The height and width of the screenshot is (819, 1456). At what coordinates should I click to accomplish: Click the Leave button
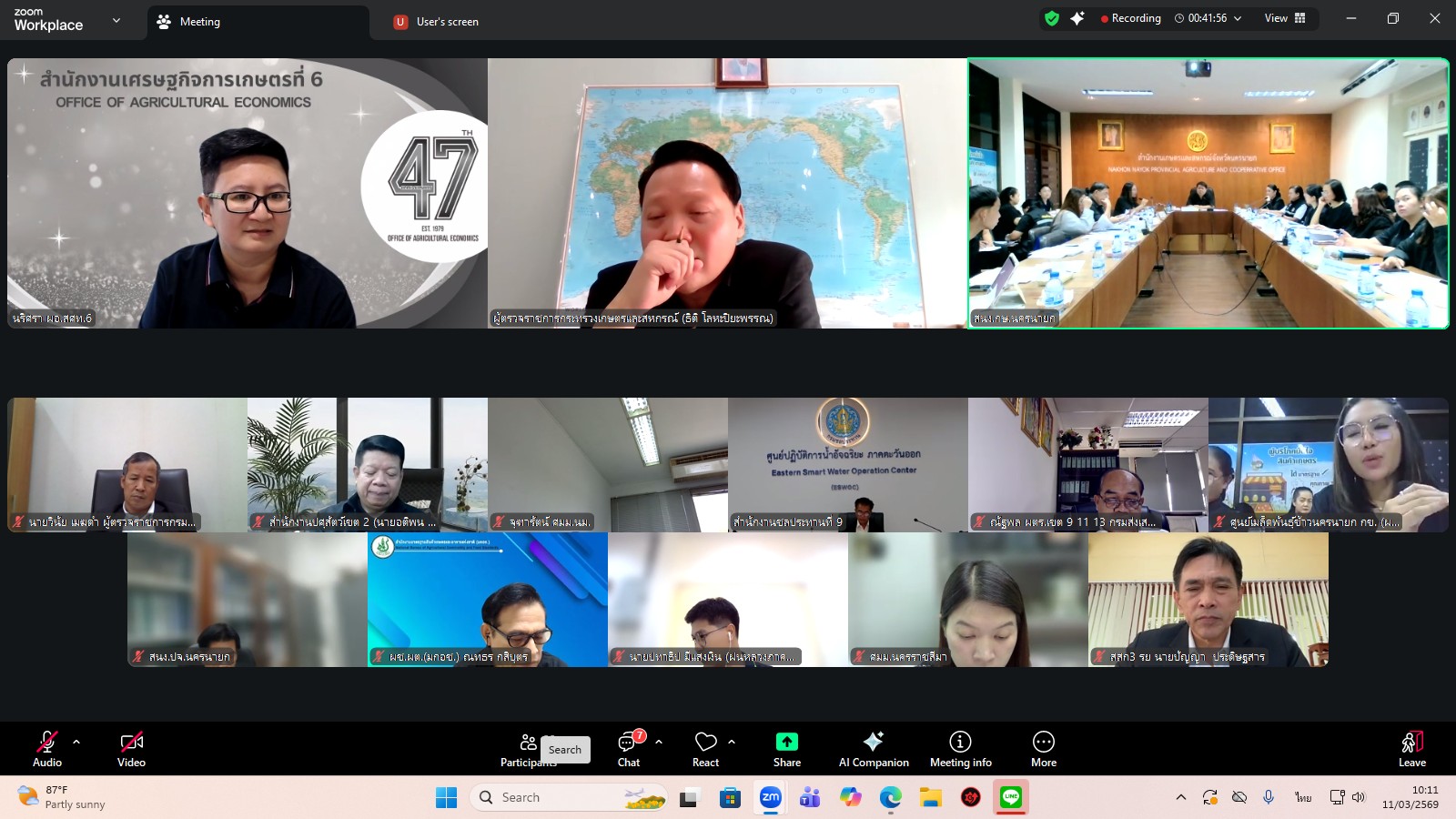(x=1410, y=748)
